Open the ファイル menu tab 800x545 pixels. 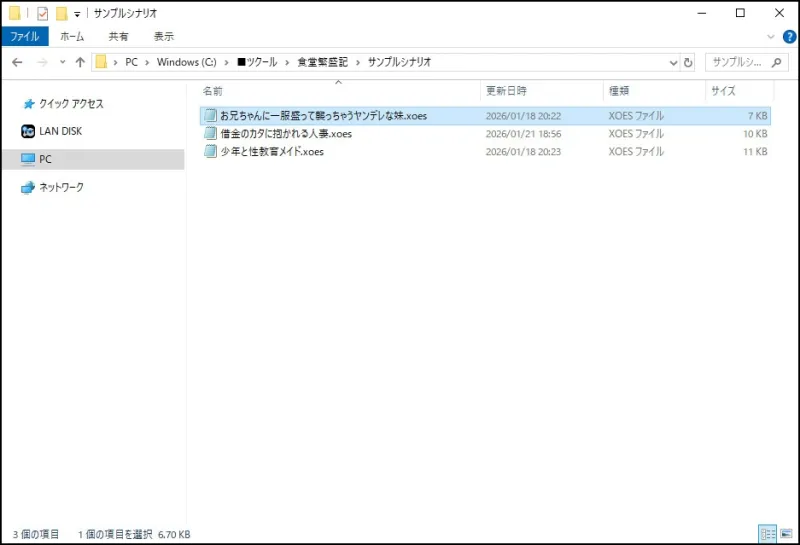[x=24, y=36]
